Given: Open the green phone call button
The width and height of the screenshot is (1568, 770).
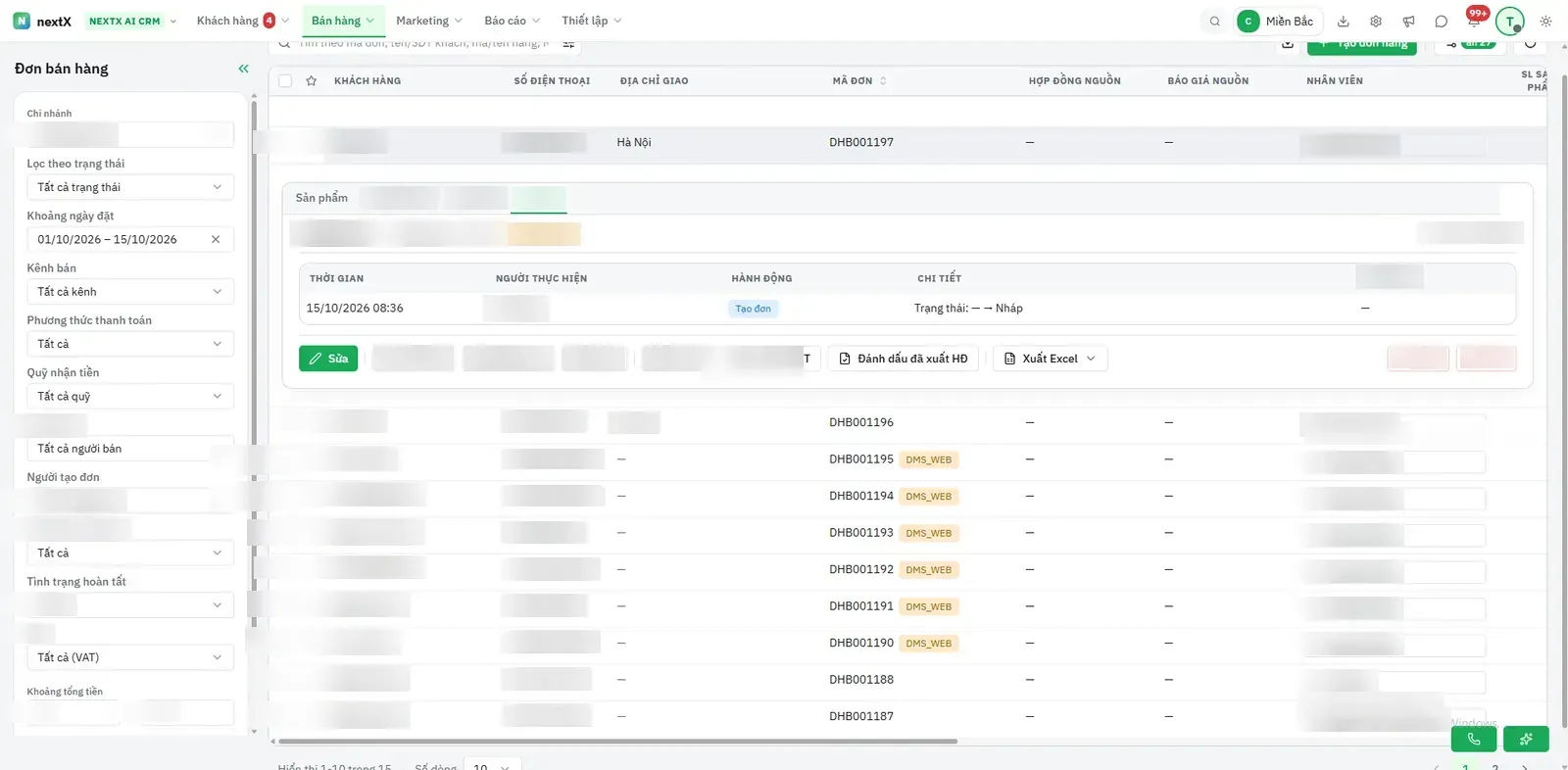Looking at the screenshot, I should (x=1474, y=739).
